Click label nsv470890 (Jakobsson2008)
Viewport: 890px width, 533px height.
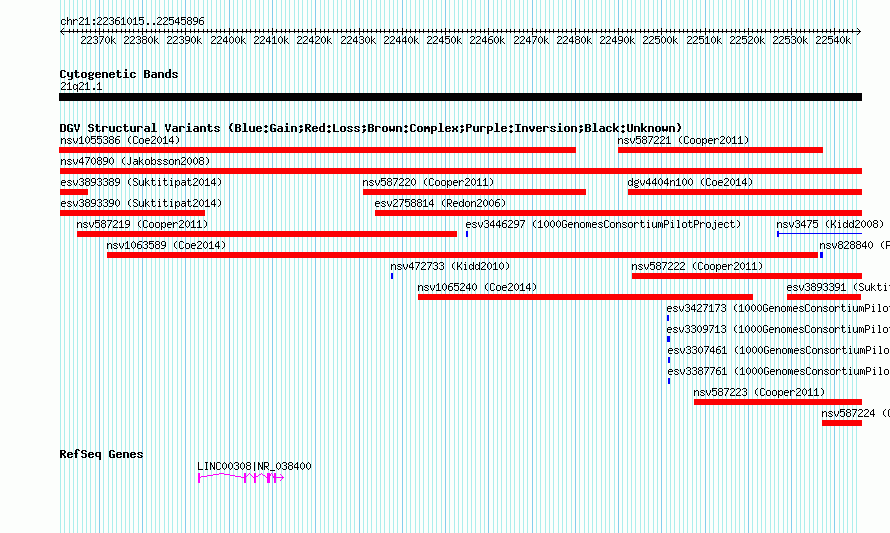click(x=135, y=161)
